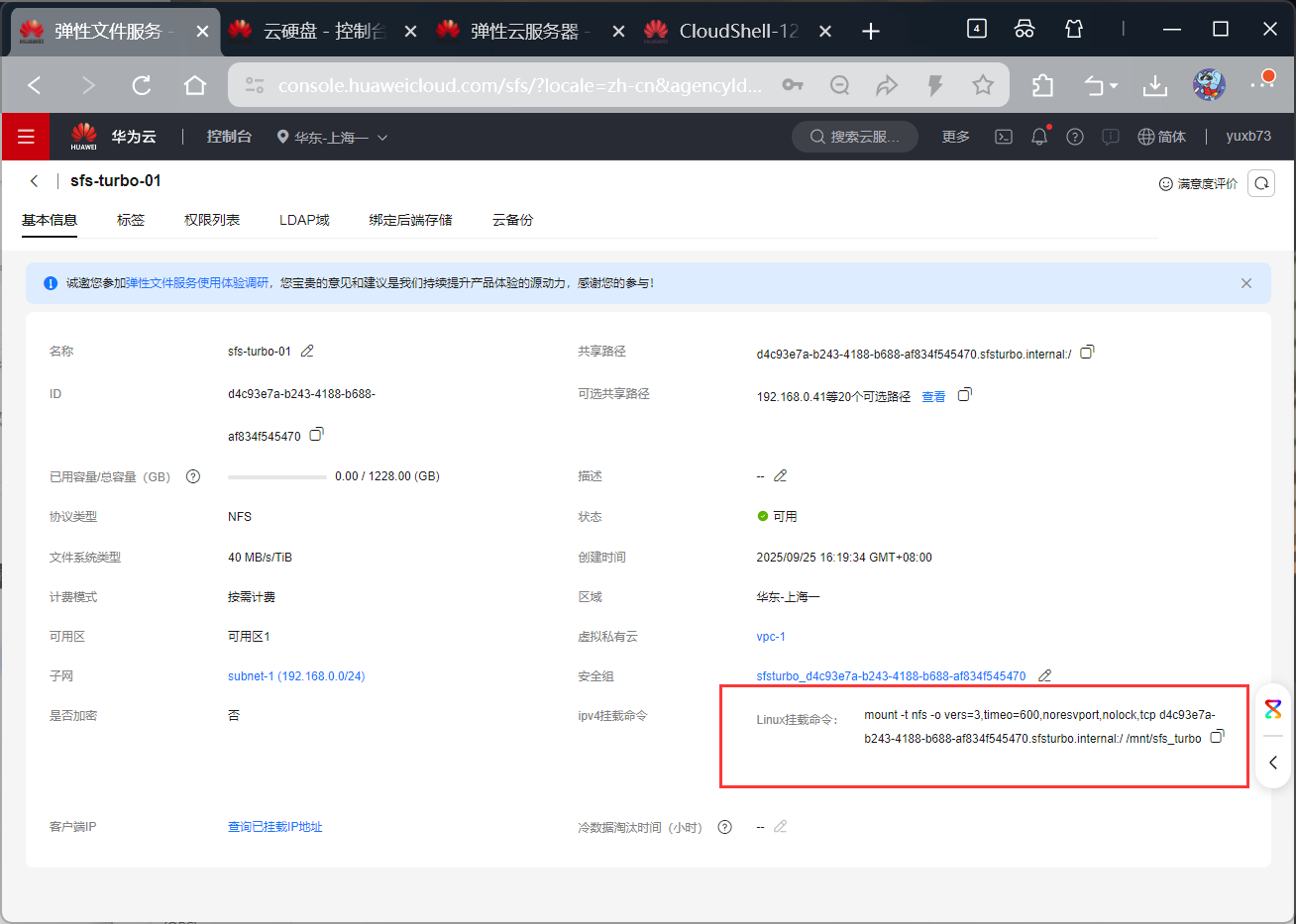Click the zoom out magnifier in address bar

pyautogui.click(x=840, y=85)
